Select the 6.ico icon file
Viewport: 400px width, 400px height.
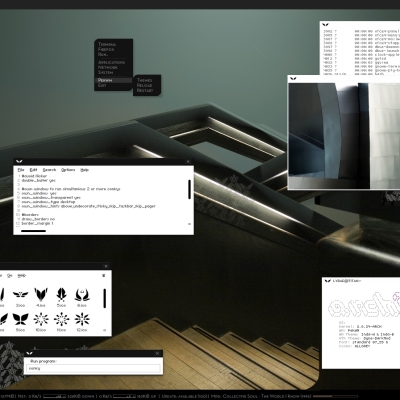(82, 297)
